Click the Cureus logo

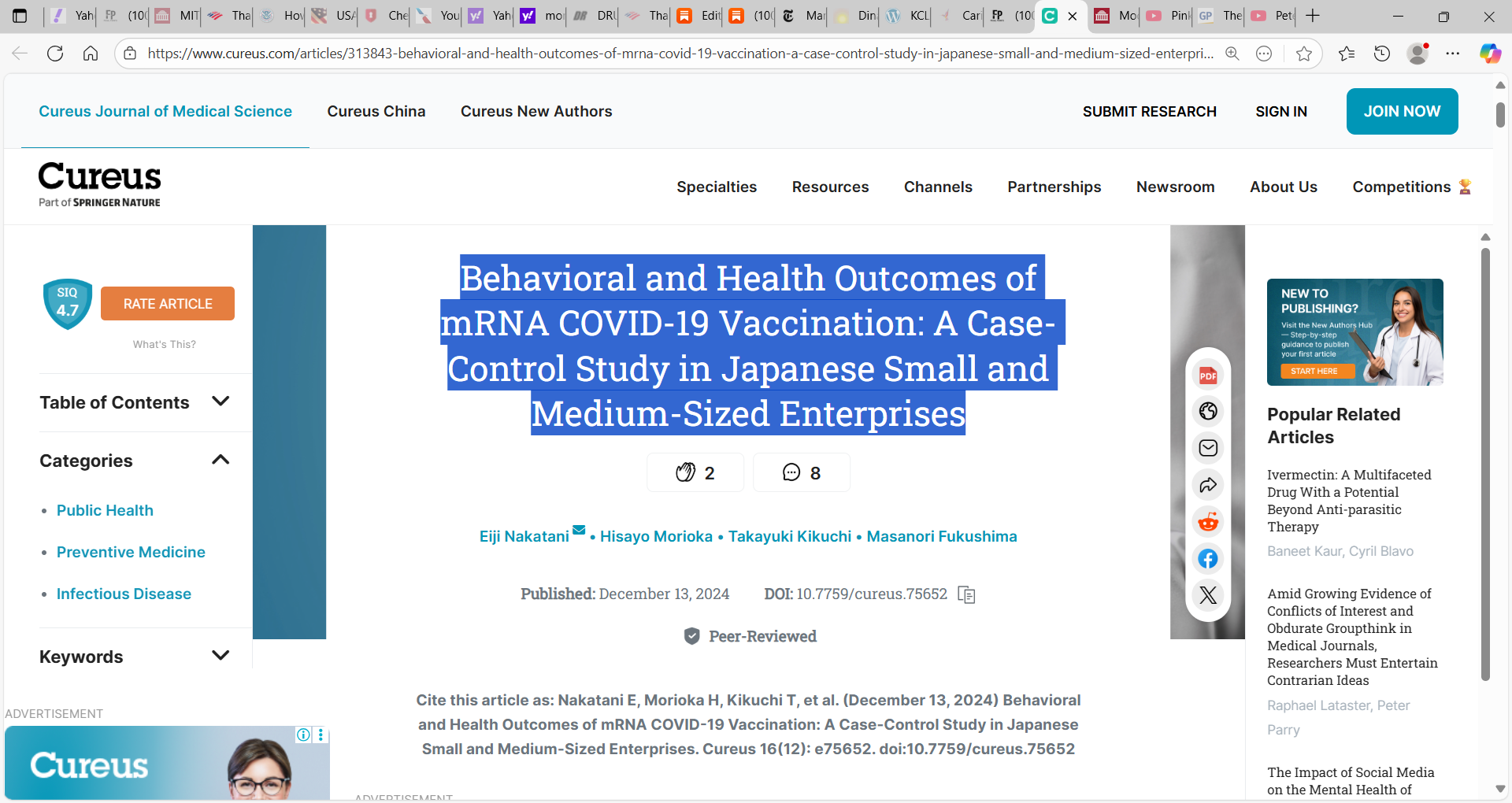point(99,185)
